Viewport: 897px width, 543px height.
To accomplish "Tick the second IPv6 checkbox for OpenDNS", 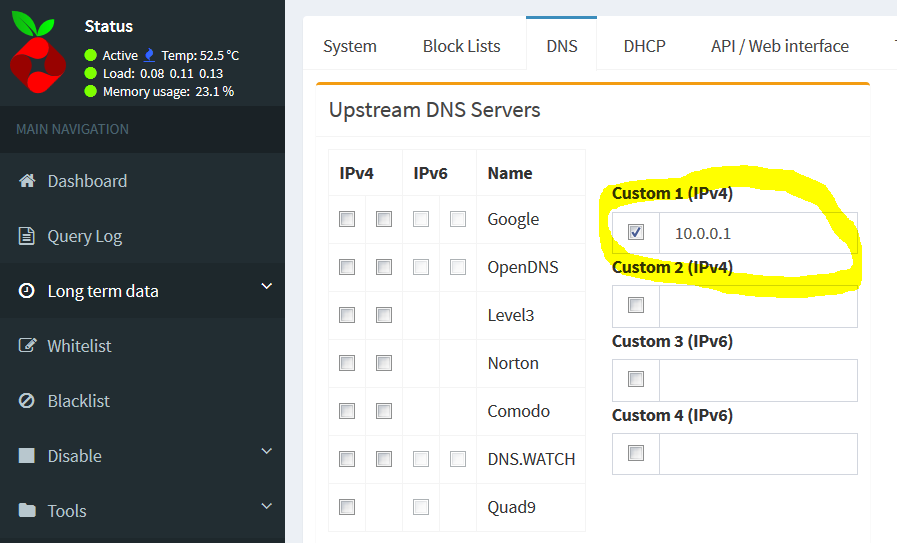I will pyautogui.click(x=458, y=267).
